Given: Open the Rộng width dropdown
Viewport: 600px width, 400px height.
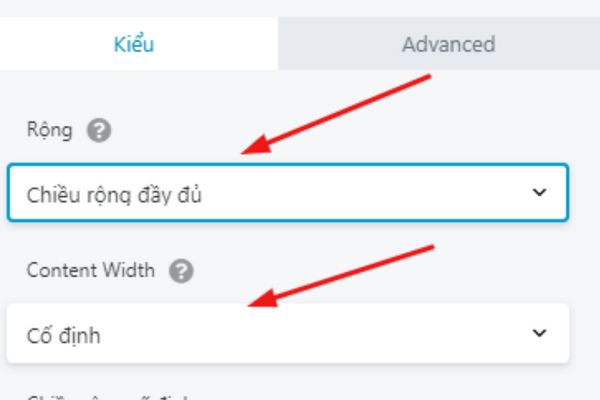Looking at the screenshot, I should tap(288, 192).
